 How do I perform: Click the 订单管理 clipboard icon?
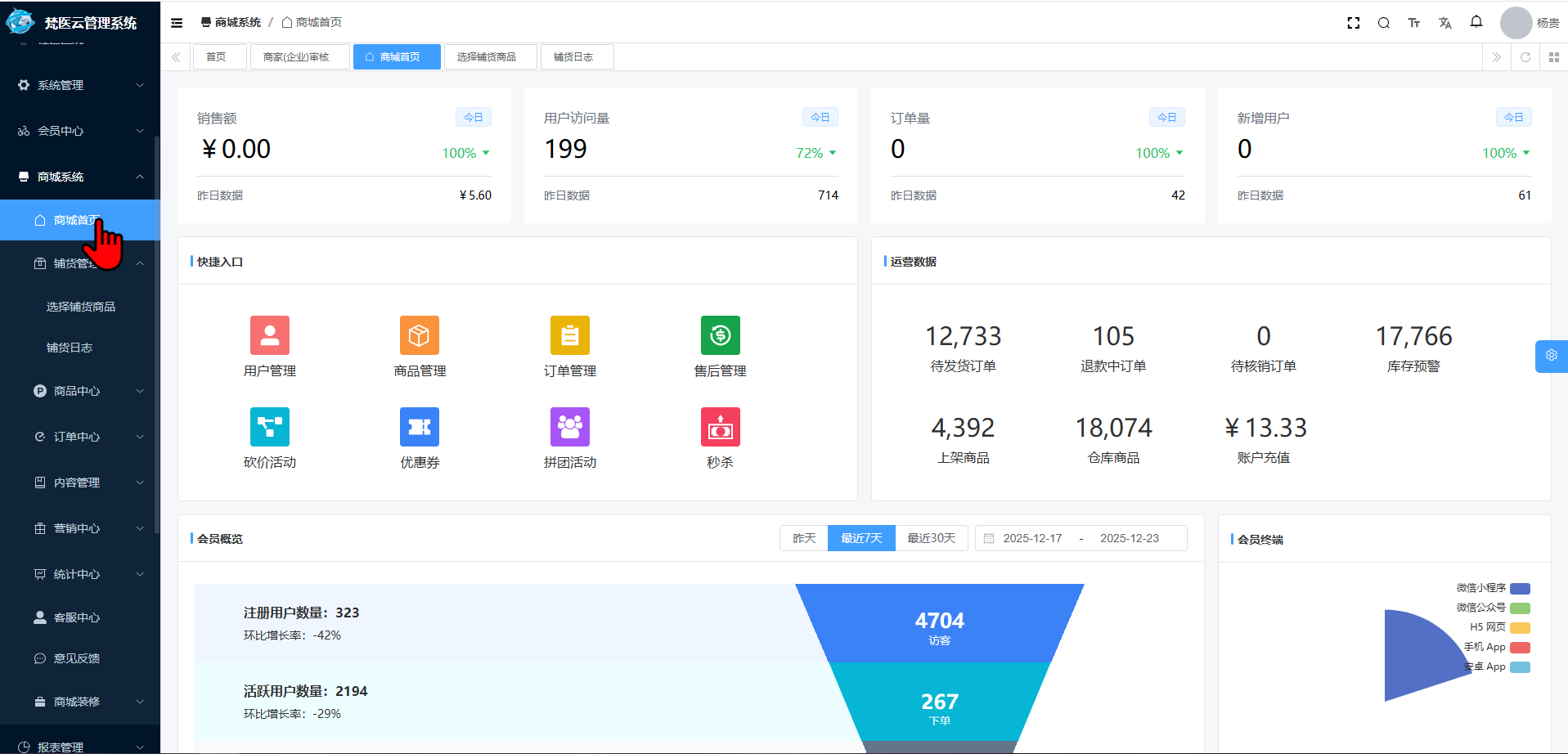570,335
